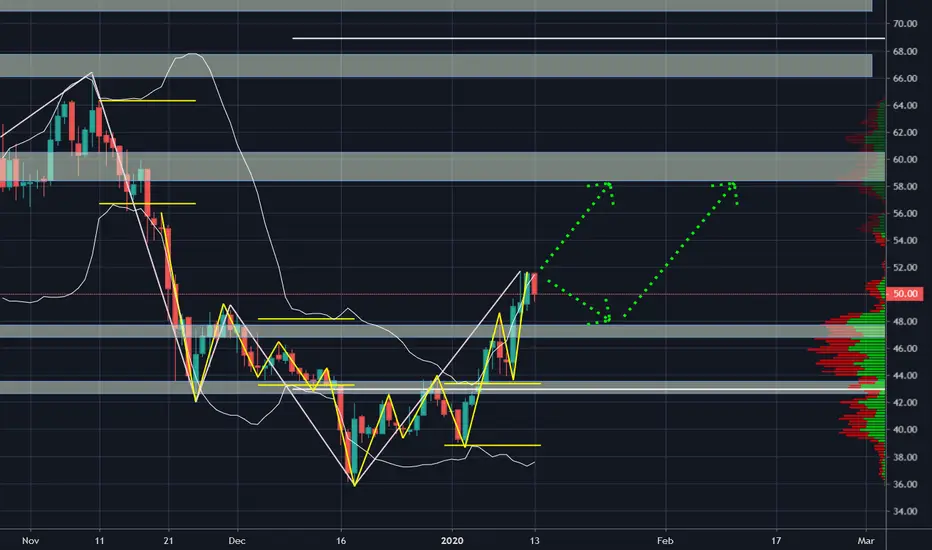Image resolution: width=932 pixels, height=550 pixels.
Task: Click the 40.00 price axis label
Action: pos(905,430)
